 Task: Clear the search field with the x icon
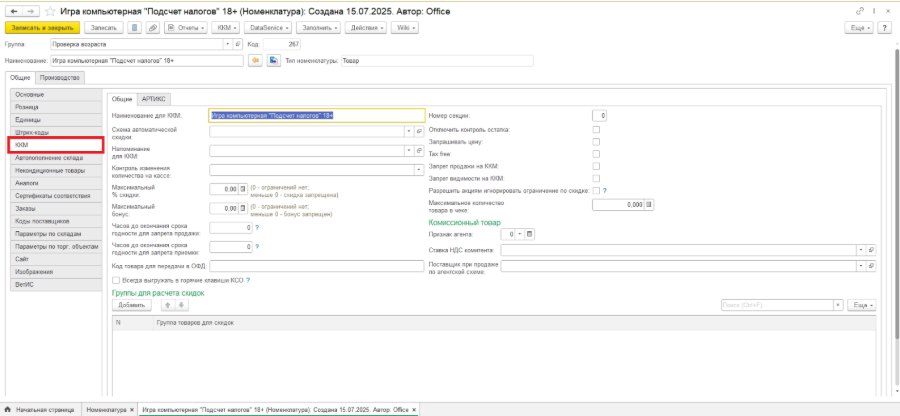click(838, 305)
